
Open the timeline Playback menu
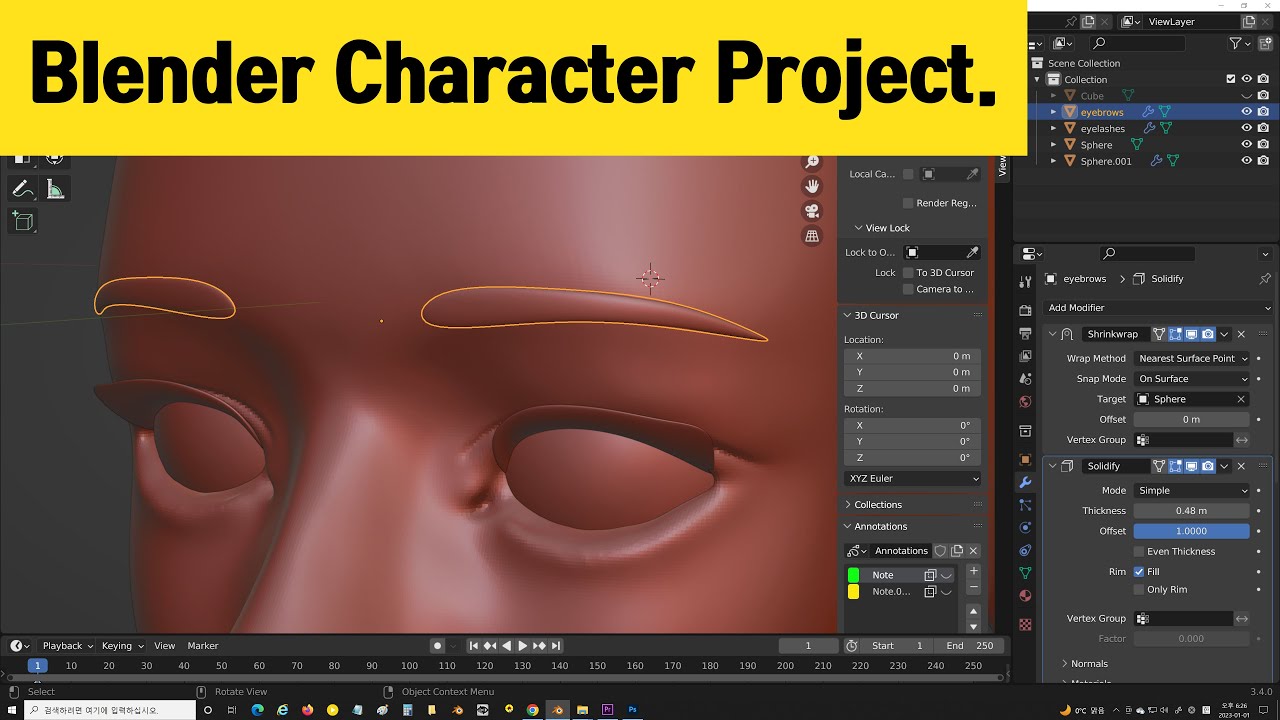[x=67, y=646]
